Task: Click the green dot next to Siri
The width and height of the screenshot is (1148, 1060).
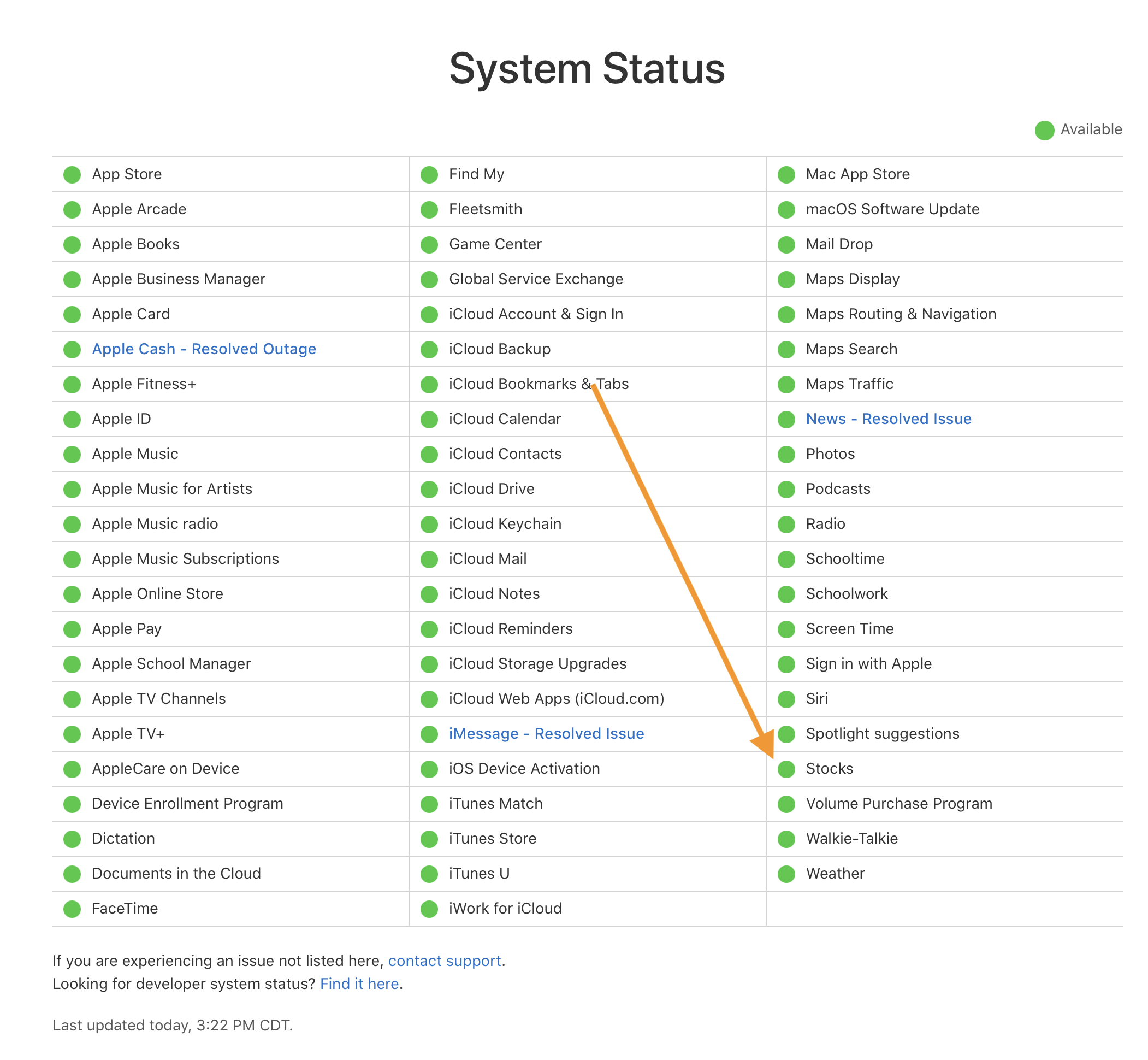Action: pos(786,699)
